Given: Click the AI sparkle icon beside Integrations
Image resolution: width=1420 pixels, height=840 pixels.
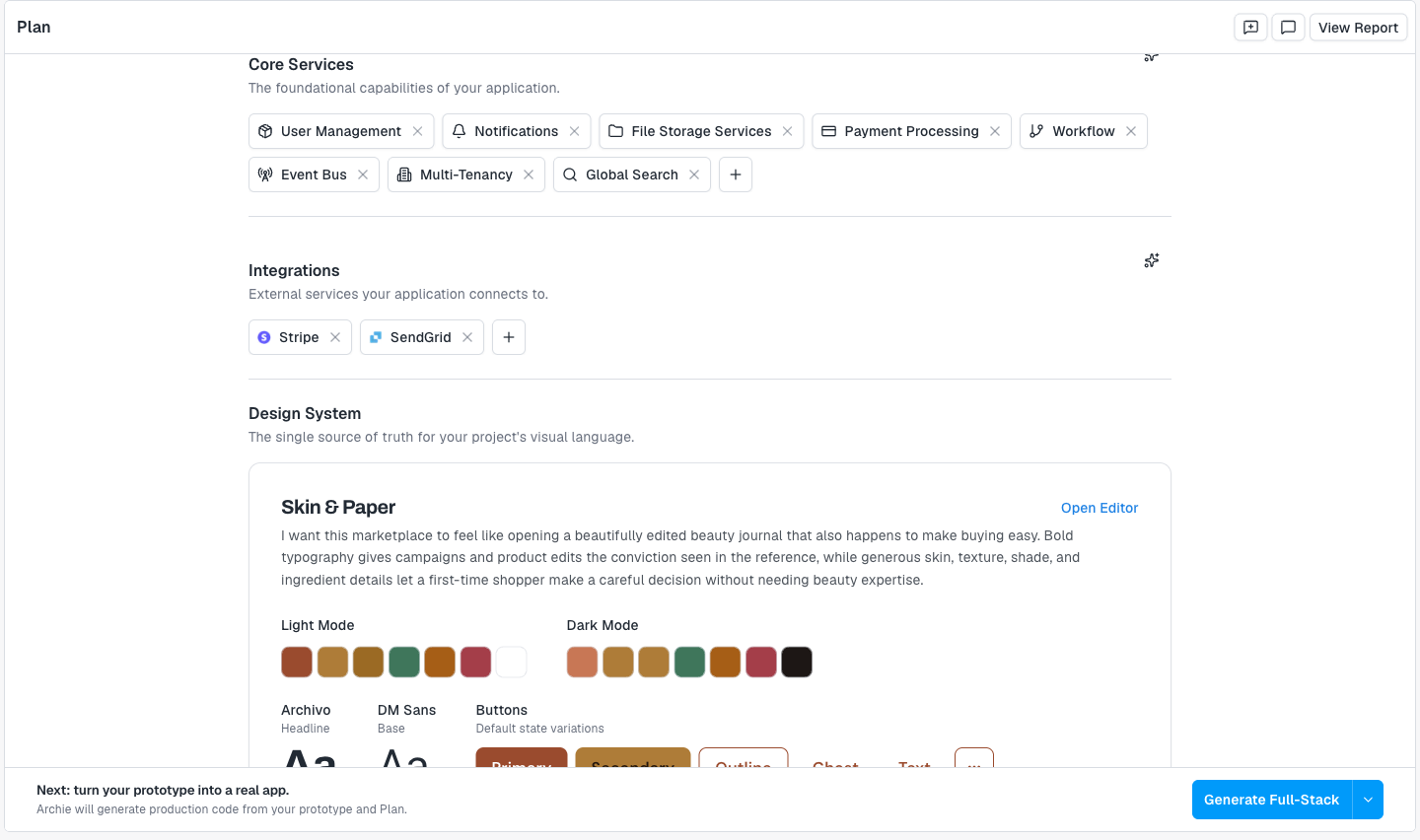Looking at the screenshot, I should [x=1152, y=260].
